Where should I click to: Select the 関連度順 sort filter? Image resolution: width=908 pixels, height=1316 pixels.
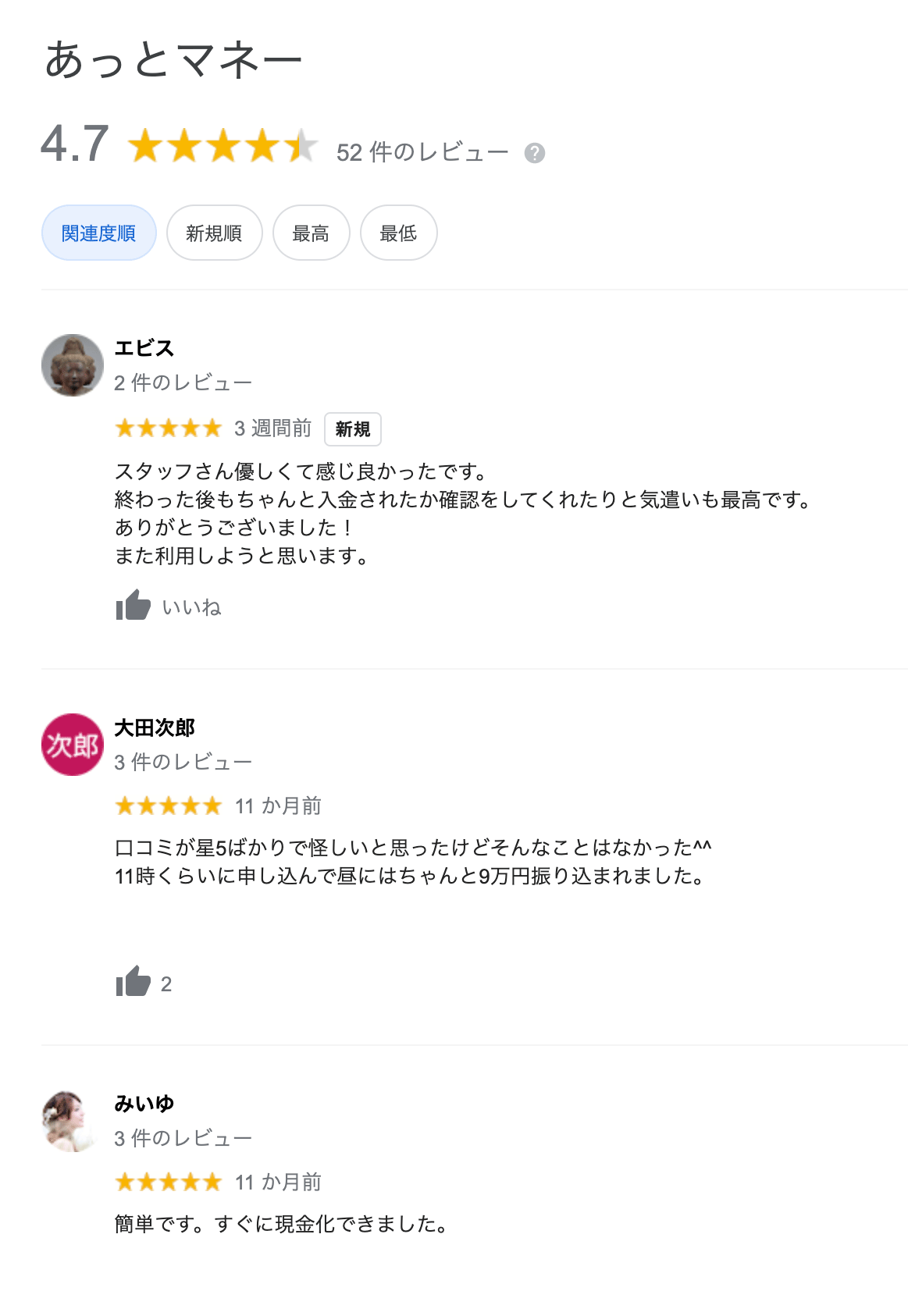tap(99, 233)
